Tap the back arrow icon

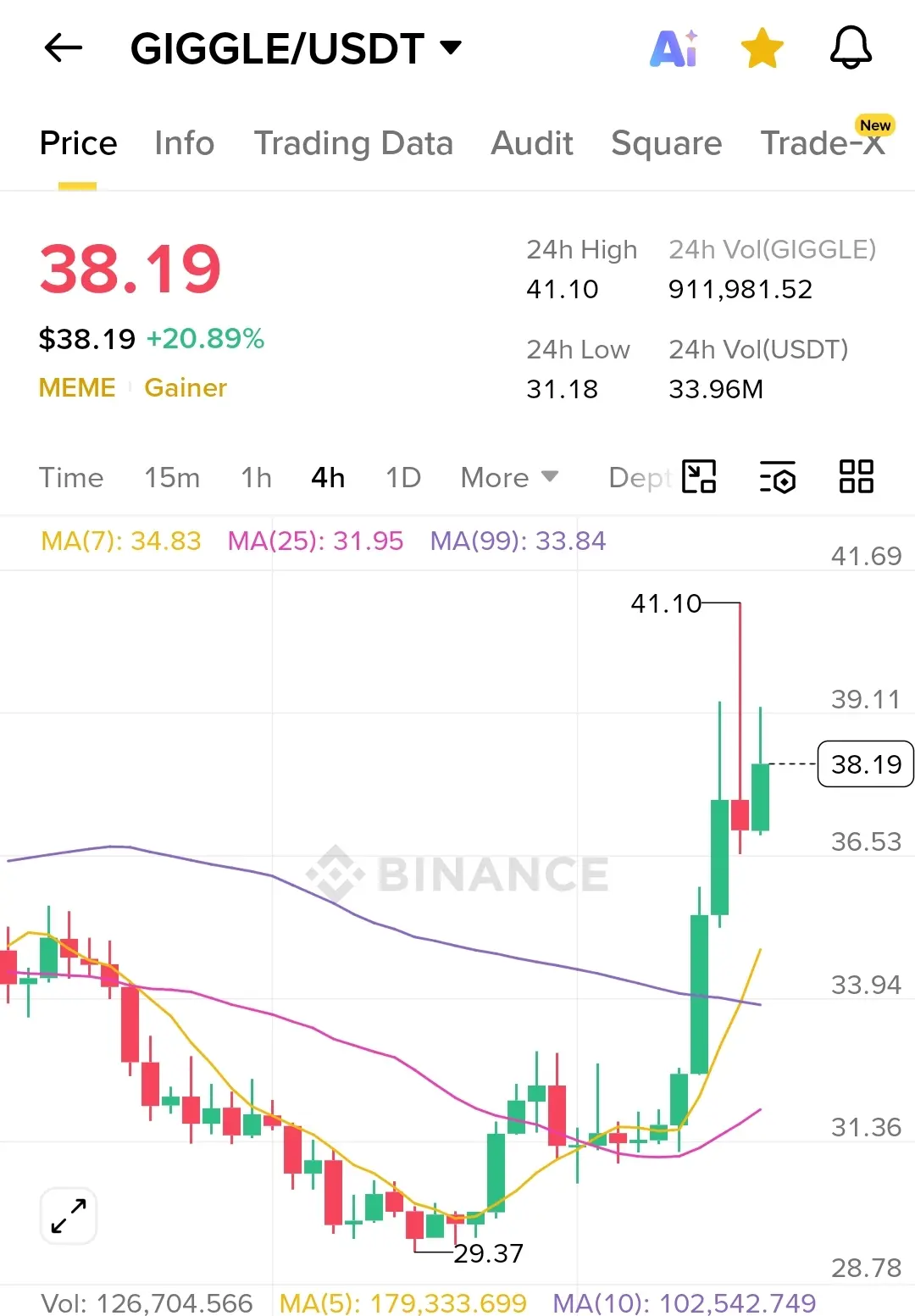pyautogui.click(x=63, y=48)
